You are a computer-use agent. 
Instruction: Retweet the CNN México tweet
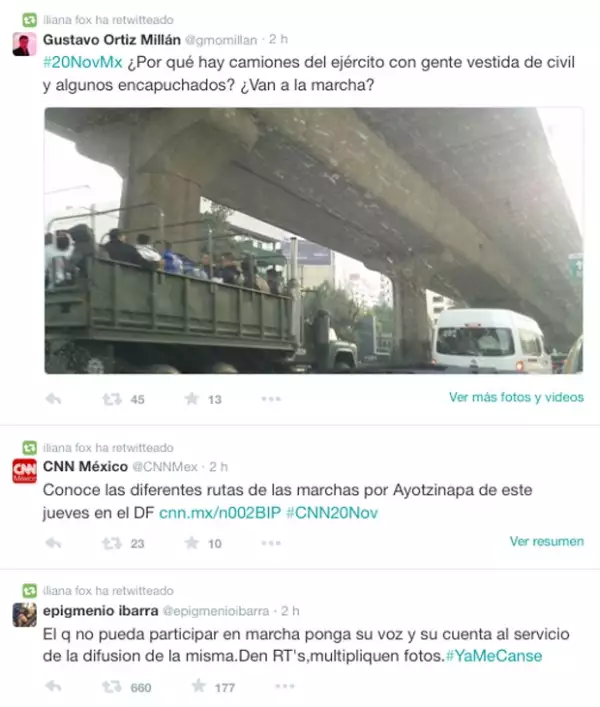tap(112, 543)
